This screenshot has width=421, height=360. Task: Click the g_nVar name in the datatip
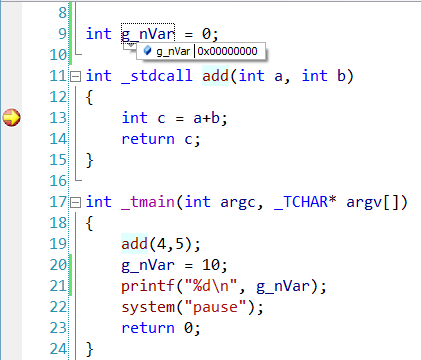coord(173,51)
